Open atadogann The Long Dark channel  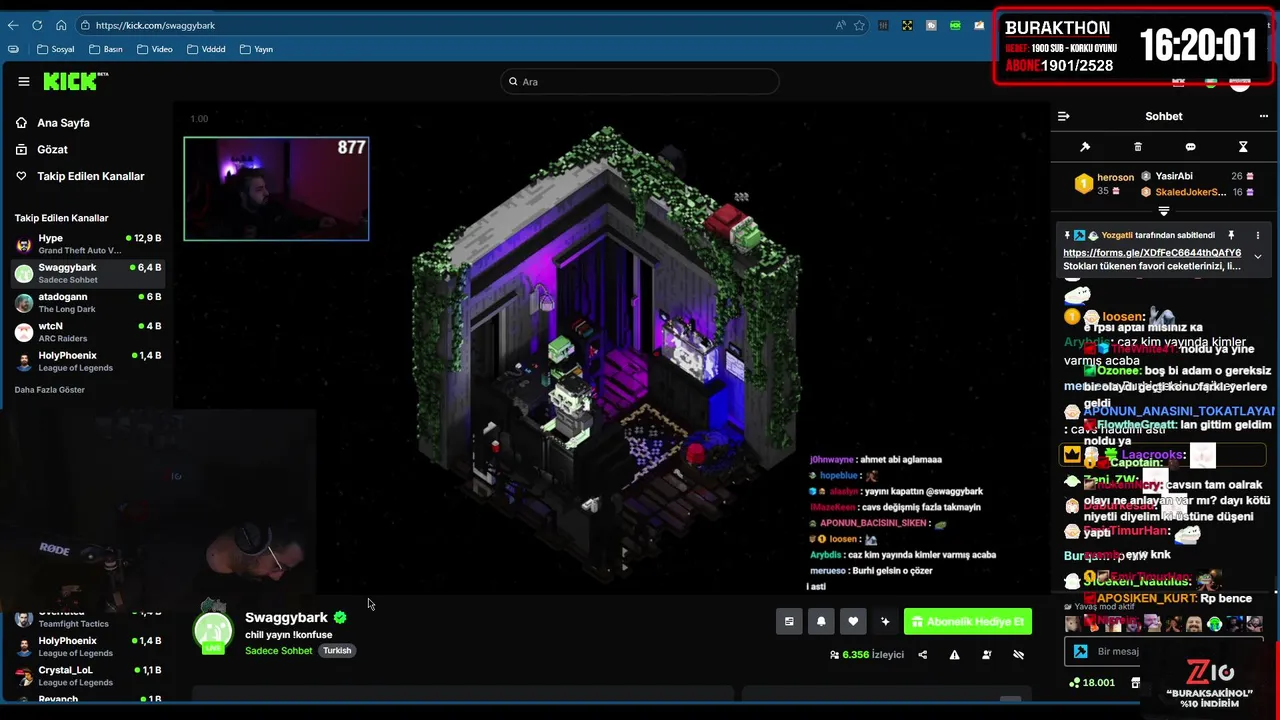pyautogui.click(x=88, y=302)
